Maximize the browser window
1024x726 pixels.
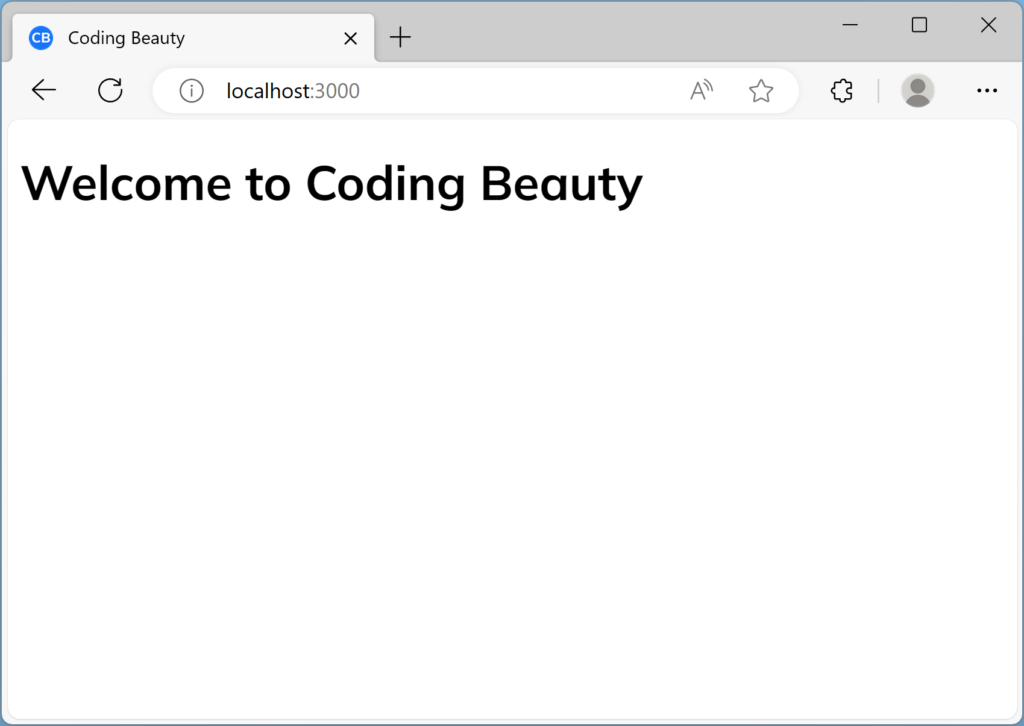click(919, 25)
